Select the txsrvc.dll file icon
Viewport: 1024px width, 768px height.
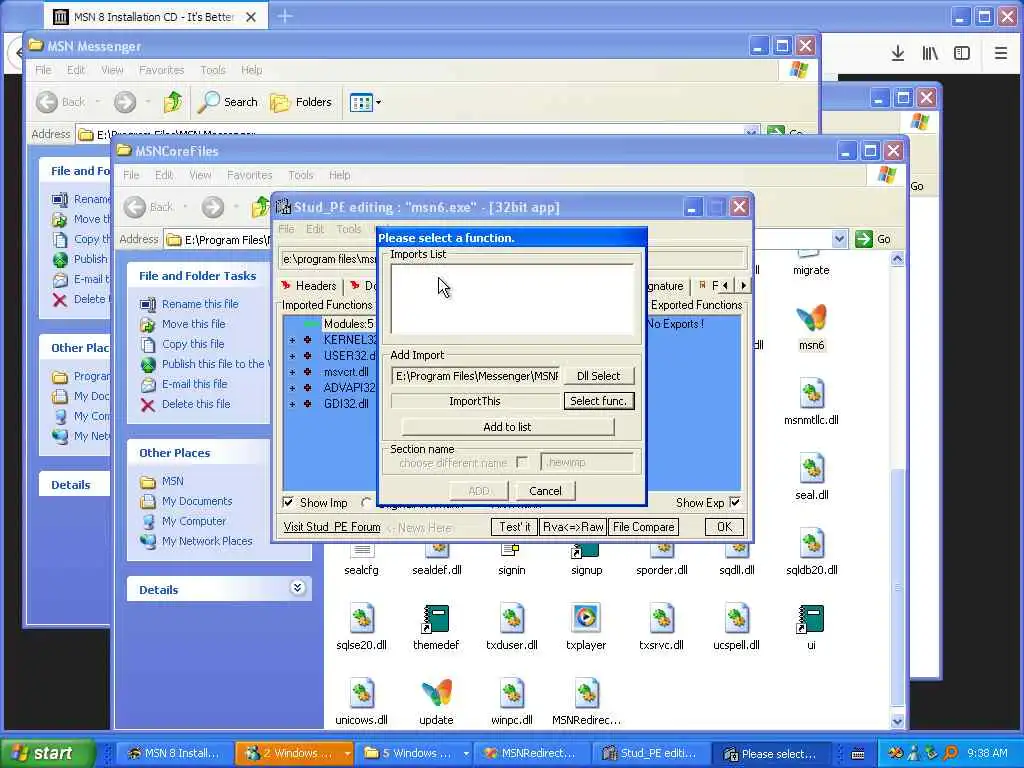pyautogui.click(x=661, y=618)
